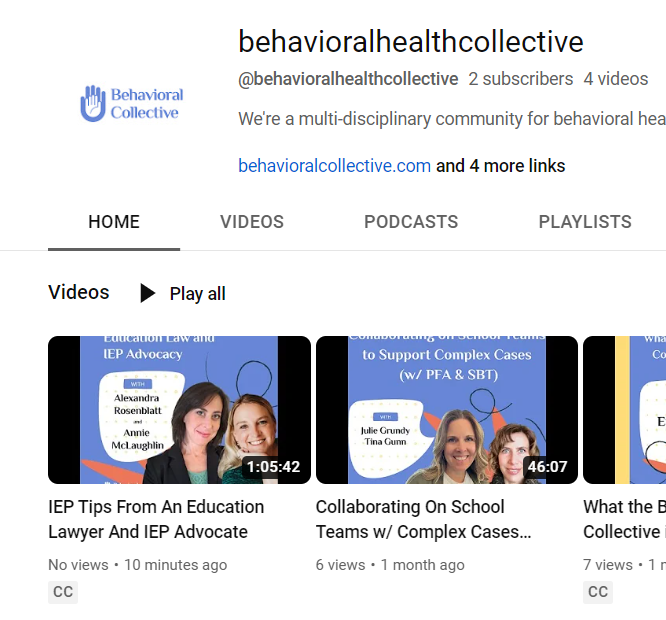Click the @behavioralhealthcollective handle

coord(348,79)
